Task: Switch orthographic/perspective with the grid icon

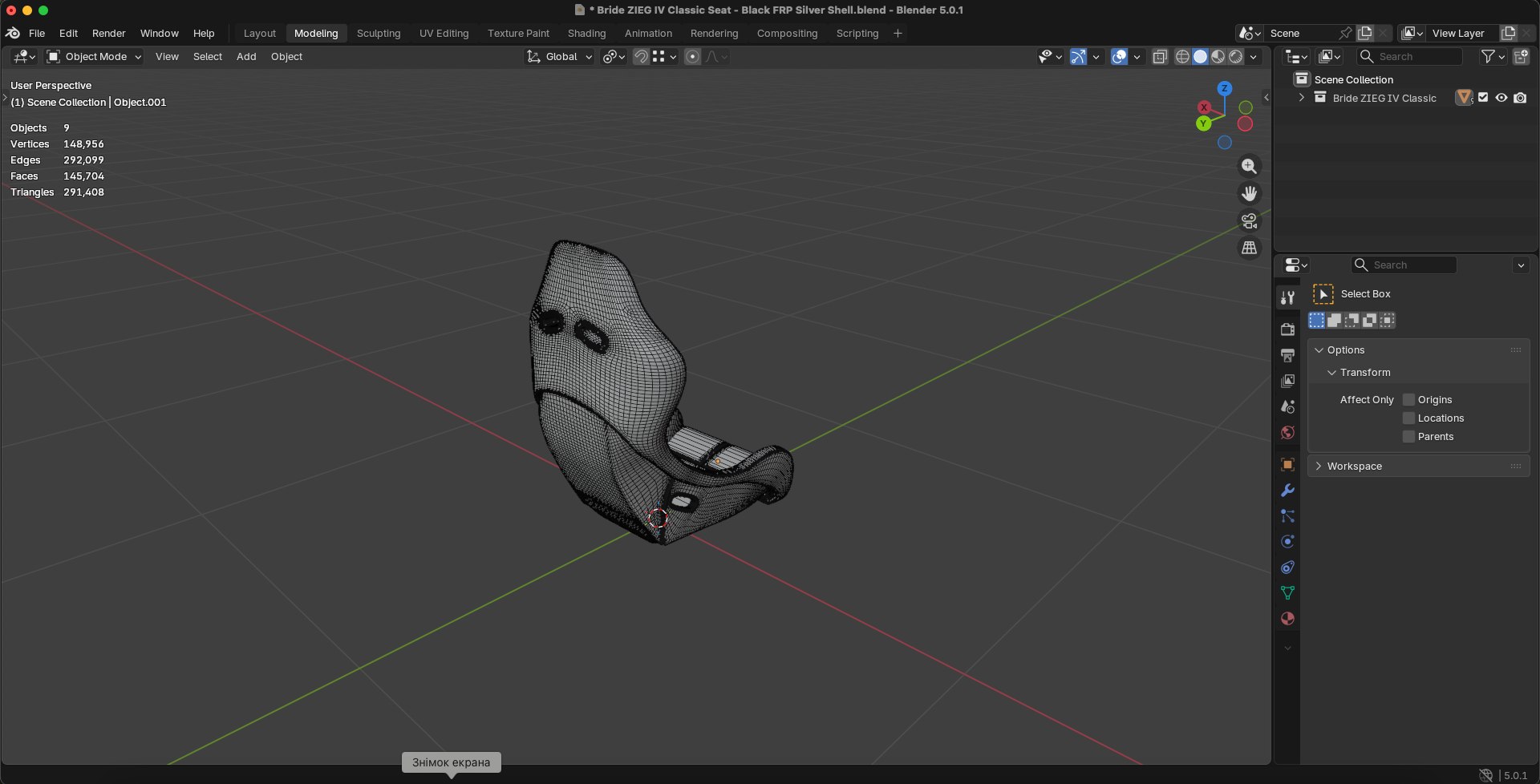Action: click(x=1249, y=248)
